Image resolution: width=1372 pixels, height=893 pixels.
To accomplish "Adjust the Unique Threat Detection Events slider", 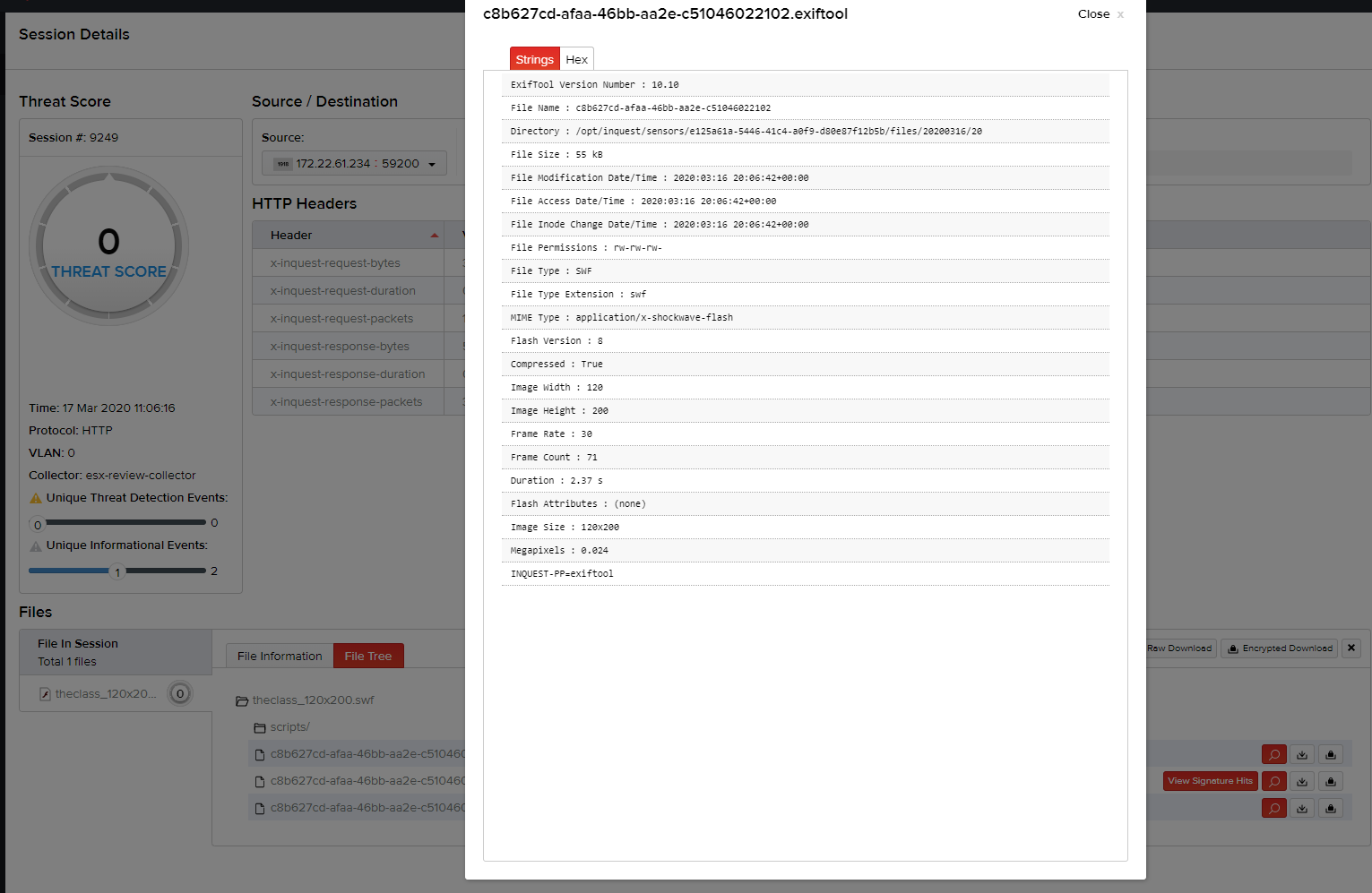I will [38, 524].
